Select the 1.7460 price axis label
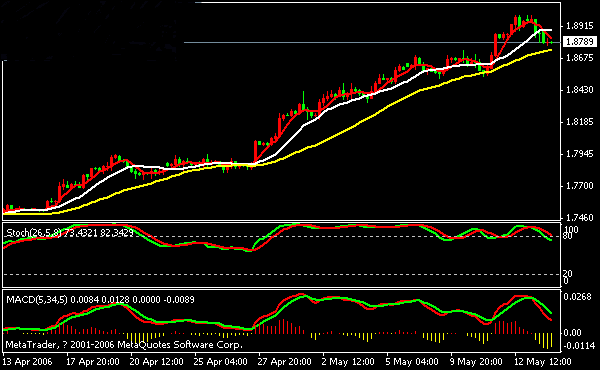600x370 pixels. 579,218
